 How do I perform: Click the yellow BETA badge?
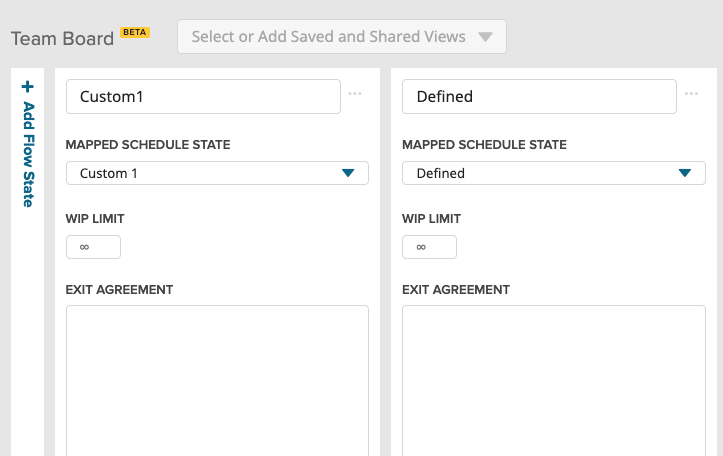(135, 32)
